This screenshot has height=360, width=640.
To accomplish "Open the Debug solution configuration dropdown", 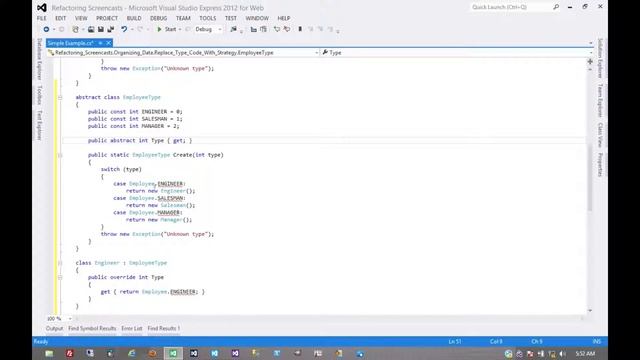I will 208,29.
